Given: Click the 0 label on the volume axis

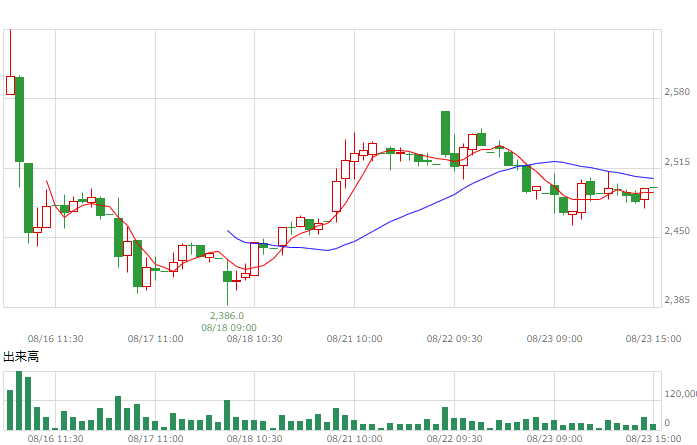Looking at the screenshot, I should (667, 423).
